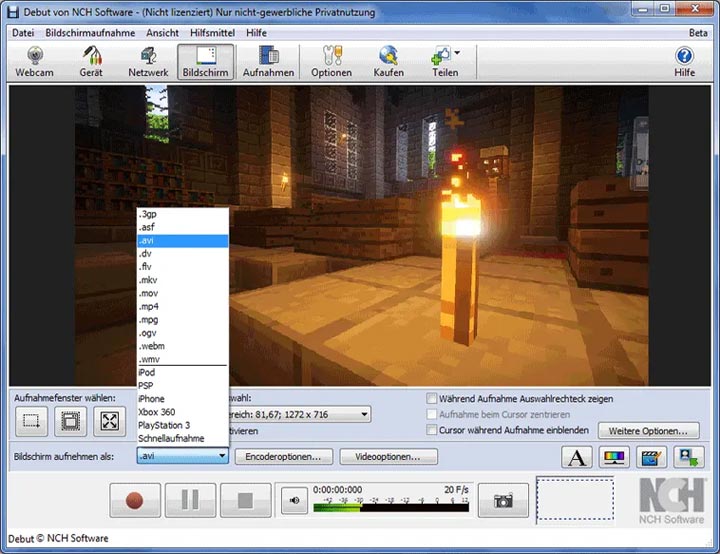This screenshot has width=720, height=554.
Task: Stop the recording
Action: (x=245, y=500)
